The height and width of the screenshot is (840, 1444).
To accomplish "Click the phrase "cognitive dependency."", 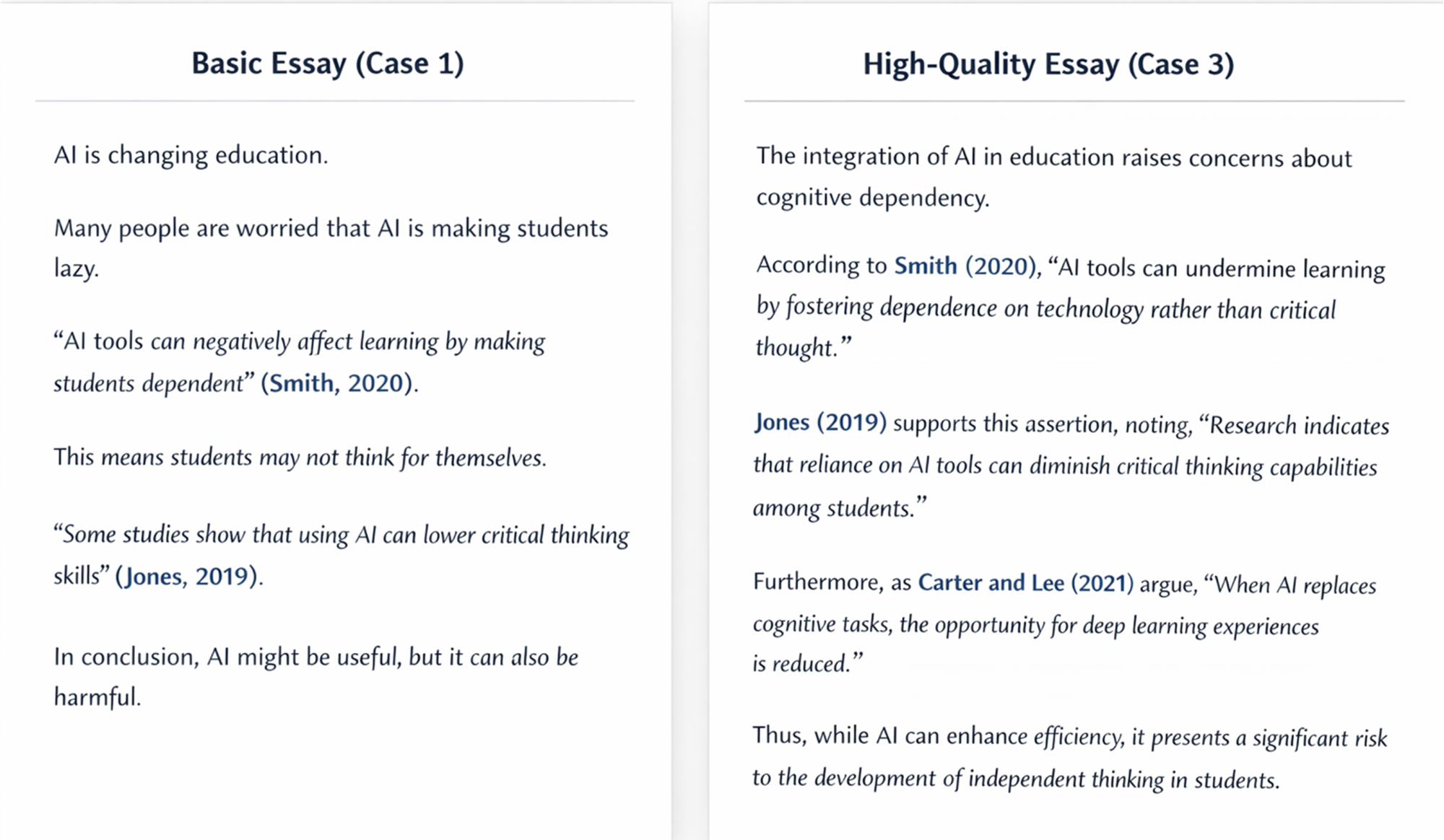I will [872, 198].
